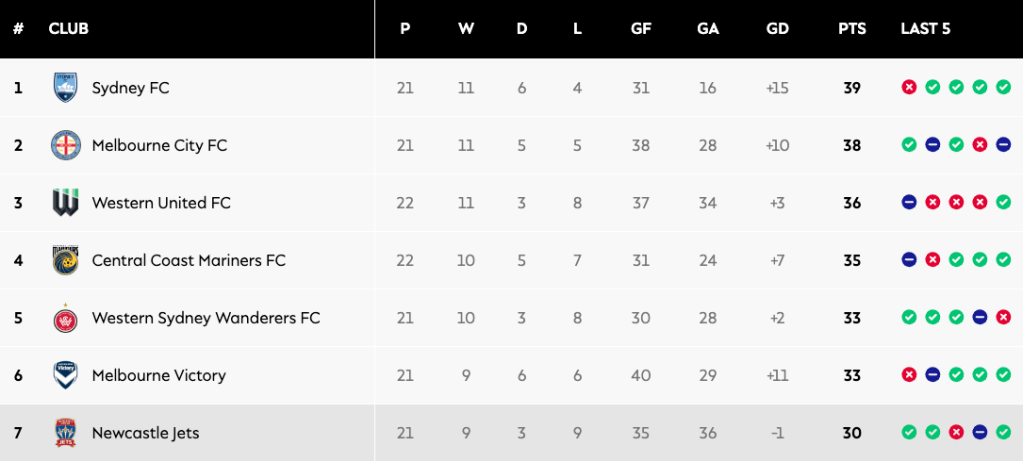Click the Central Coast Mariners crest

click(66, 260)
